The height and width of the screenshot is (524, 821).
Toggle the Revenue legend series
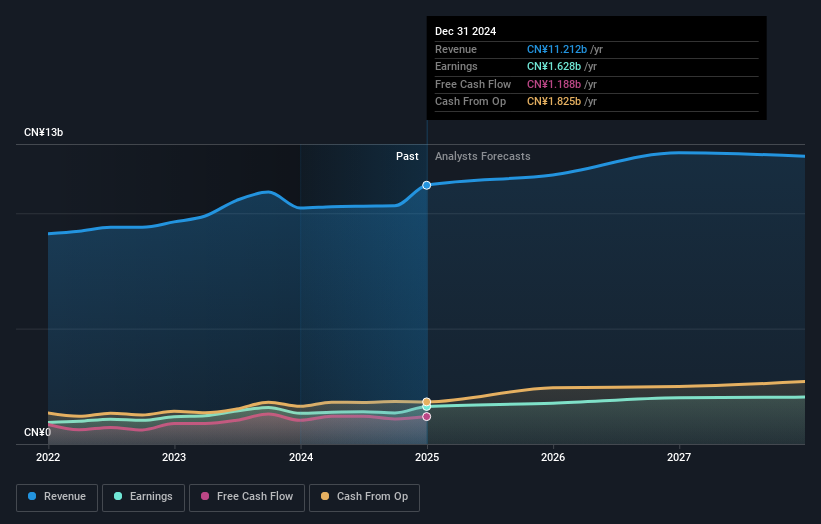(57, 497)
